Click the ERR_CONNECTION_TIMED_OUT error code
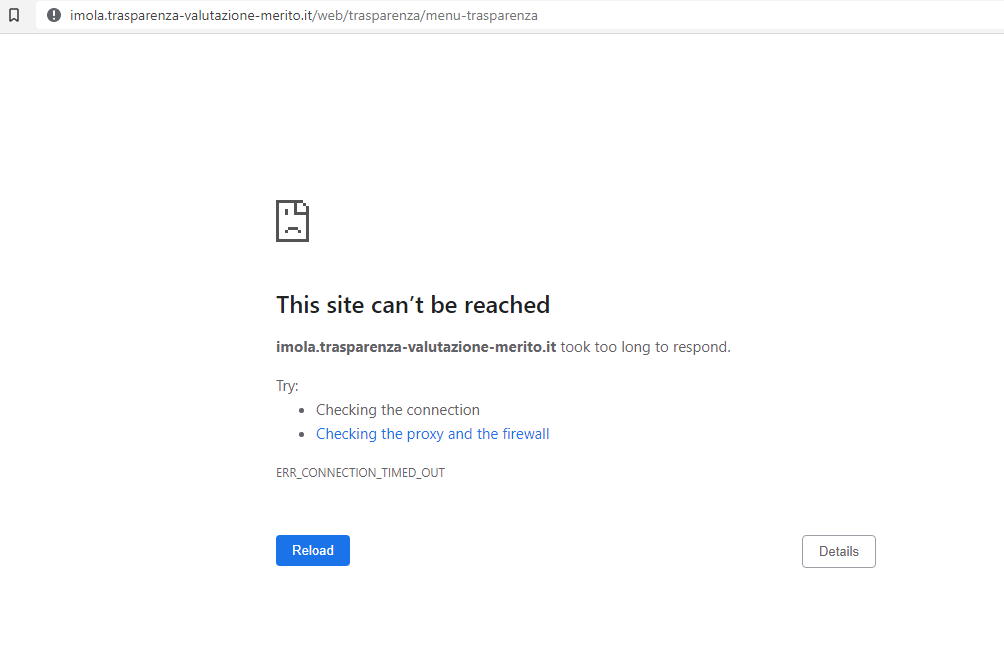The height and width of the screenshot is (655, 1004). (x=360, y=473)
